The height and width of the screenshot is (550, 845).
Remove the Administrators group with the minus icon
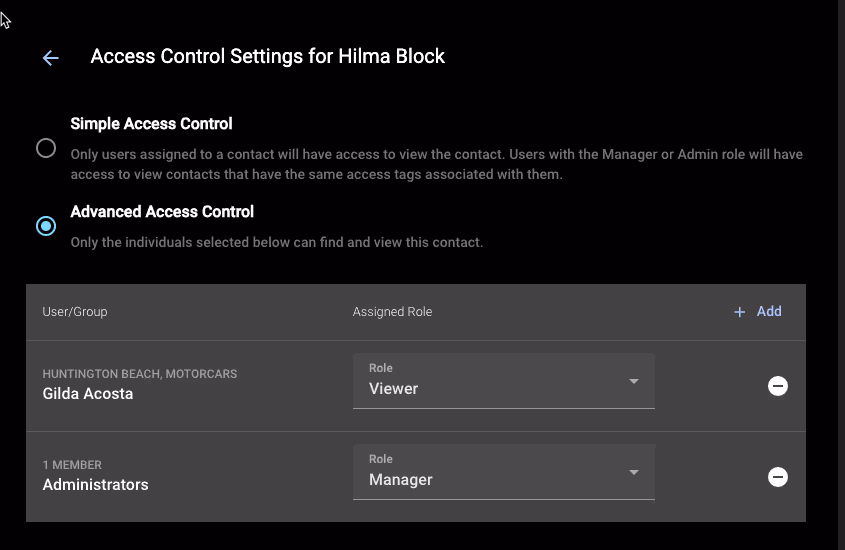click(x=777, y=477)
